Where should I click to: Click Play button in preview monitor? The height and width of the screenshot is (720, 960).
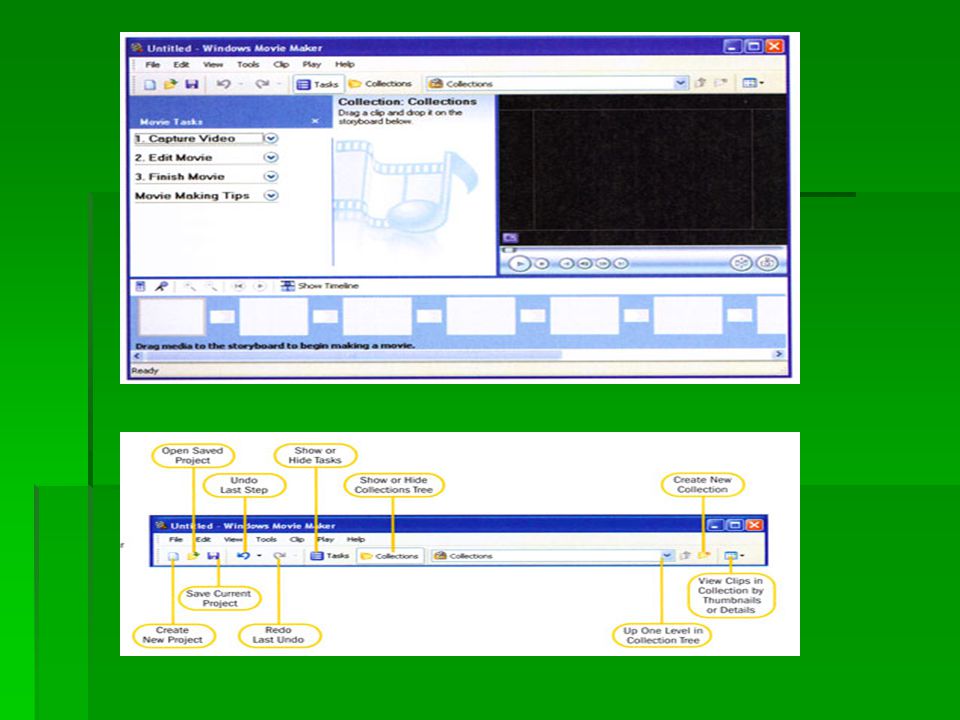pos(519,263)
